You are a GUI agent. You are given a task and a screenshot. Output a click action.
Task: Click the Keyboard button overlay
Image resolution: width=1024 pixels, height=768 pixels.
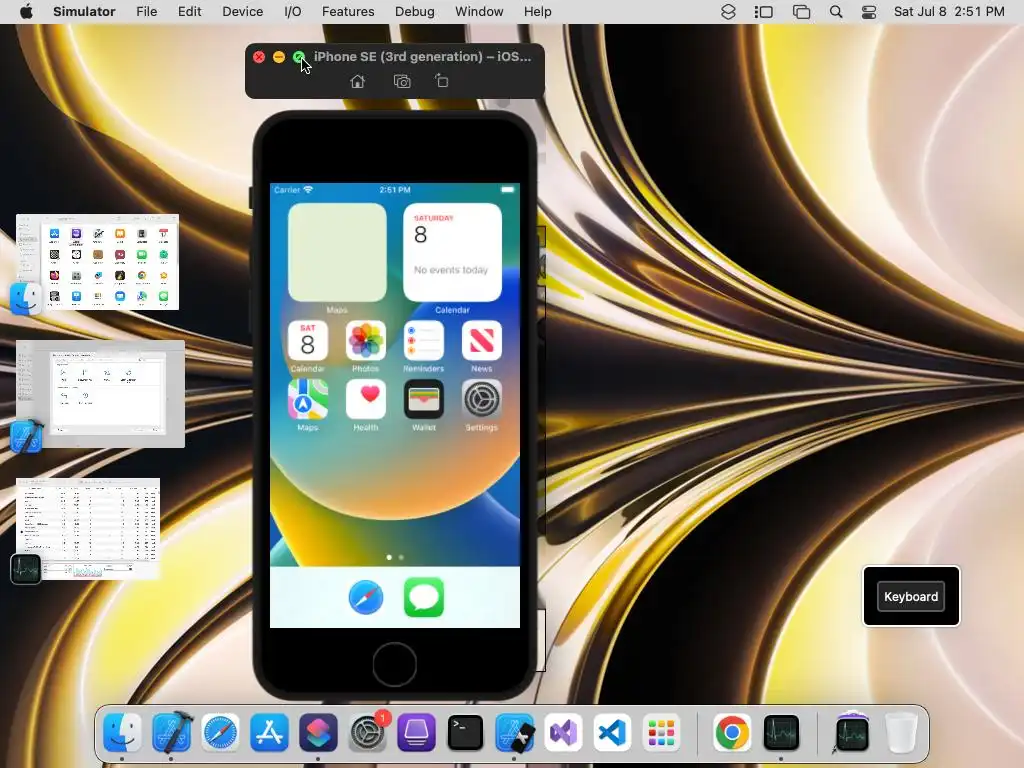coord(911,596)
